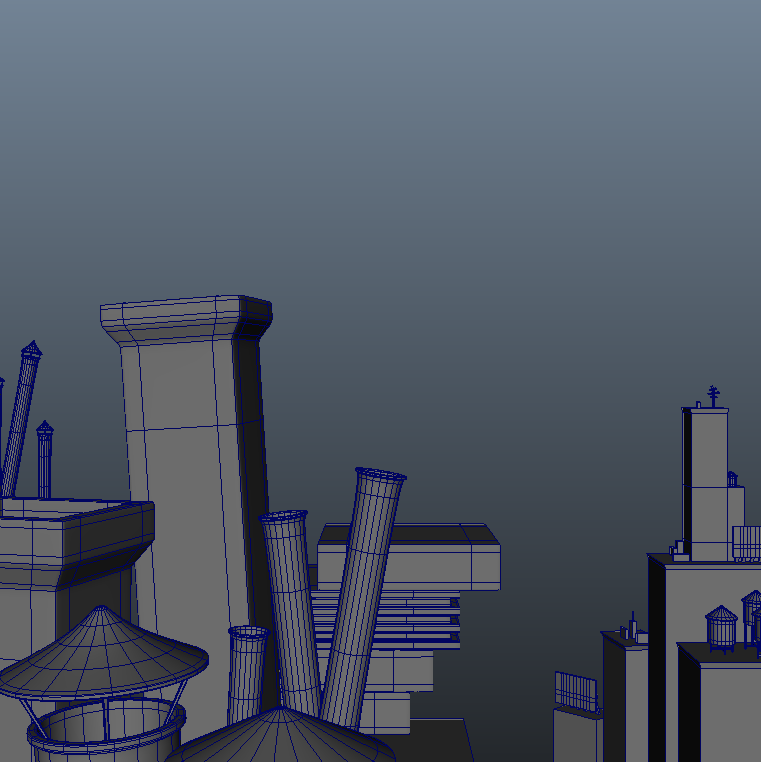Select the thin leaning chimney at the far left
The image size is (761, 762).
(20, 420)
